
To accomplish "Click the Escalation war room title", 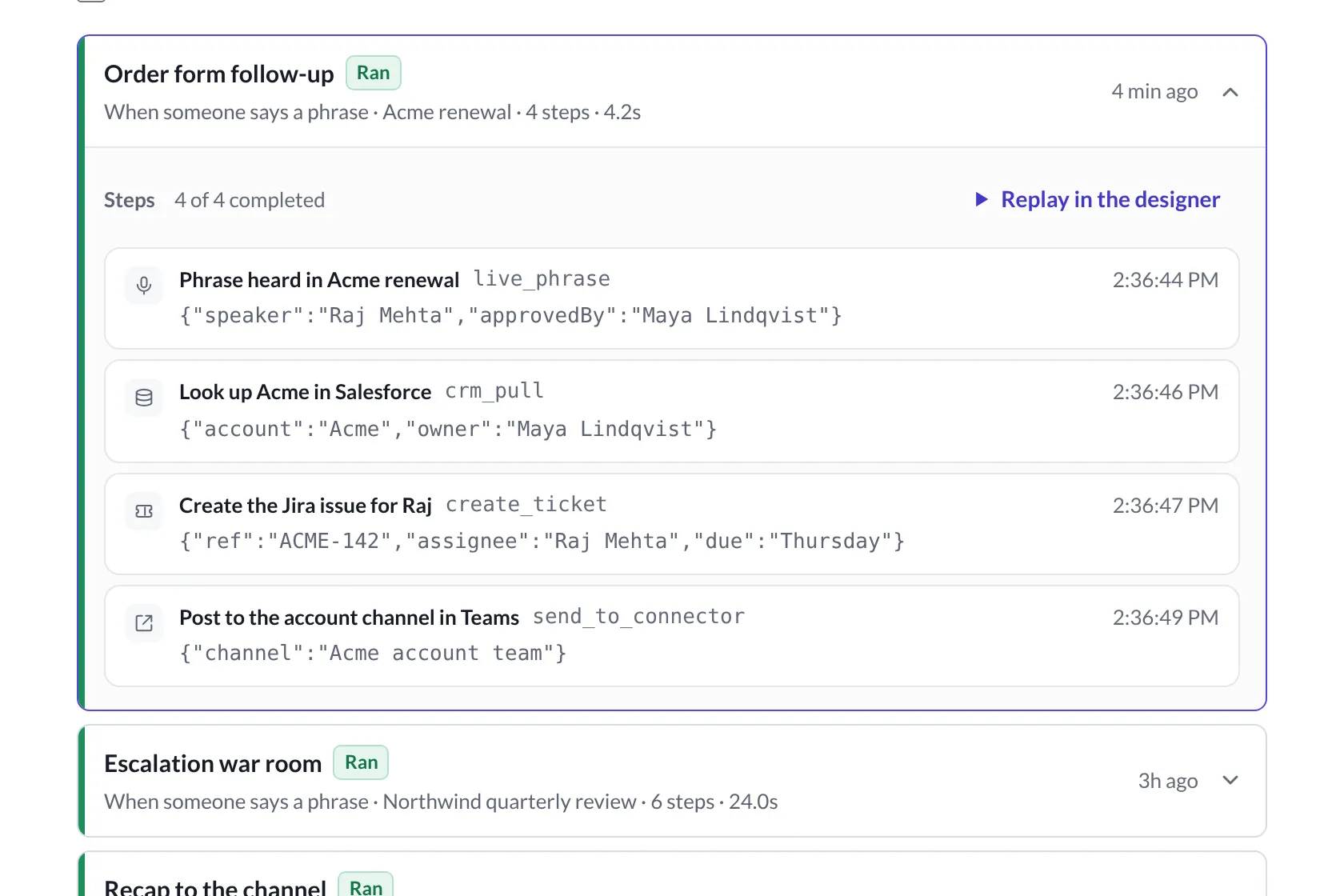I will pyautogui.click(x=213, y=763).
